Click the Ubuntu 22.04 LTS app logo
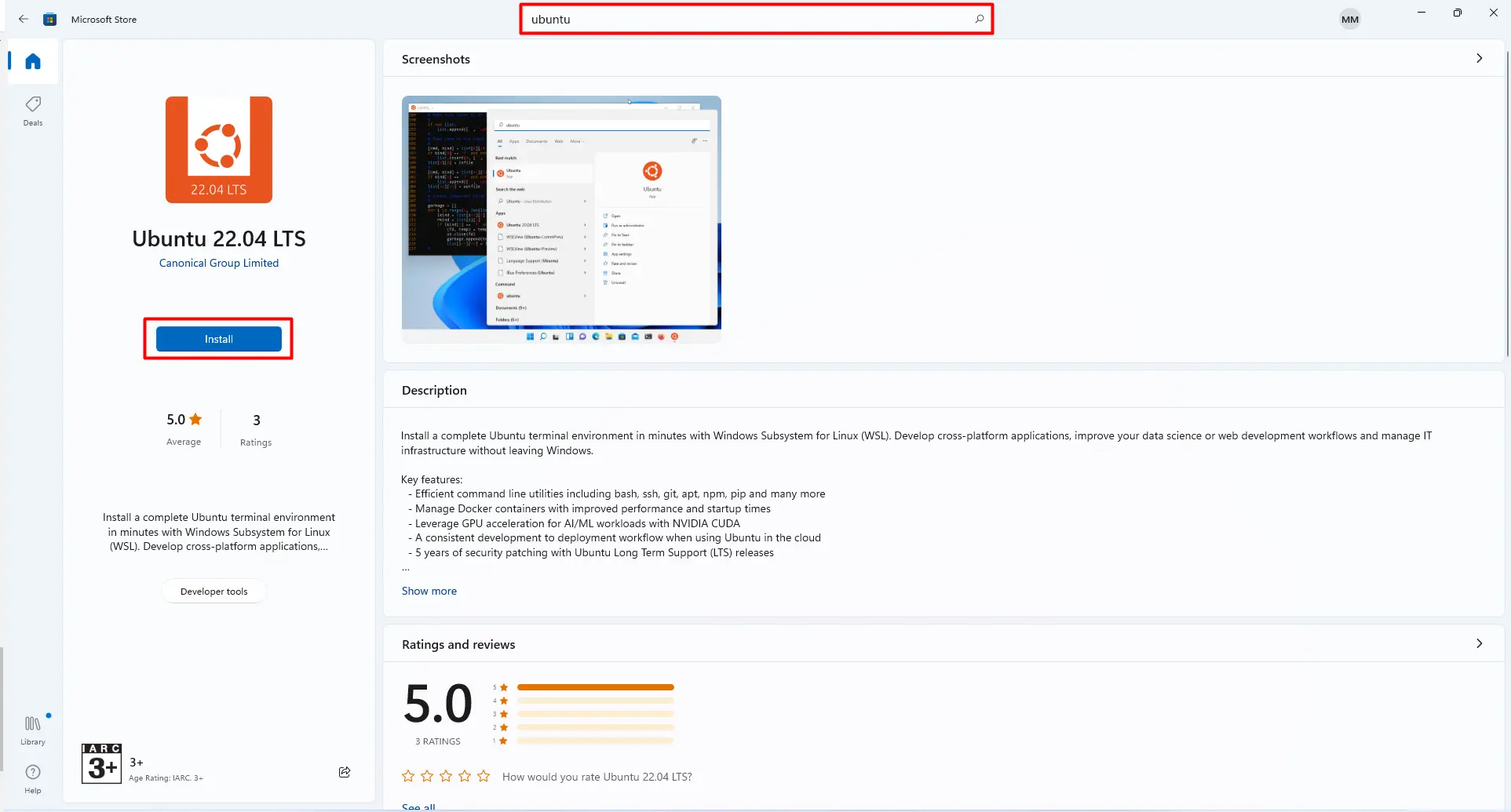 (219, 150)
